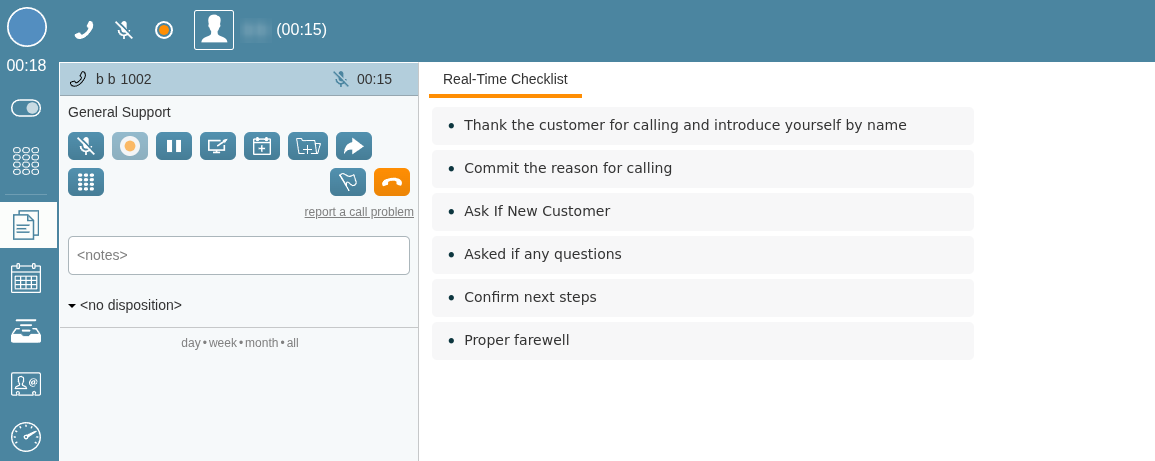Viewport: 1155px width, 461px height.
Task: Transfer the call with the forward arrow
Action: (x=354, y=146)
